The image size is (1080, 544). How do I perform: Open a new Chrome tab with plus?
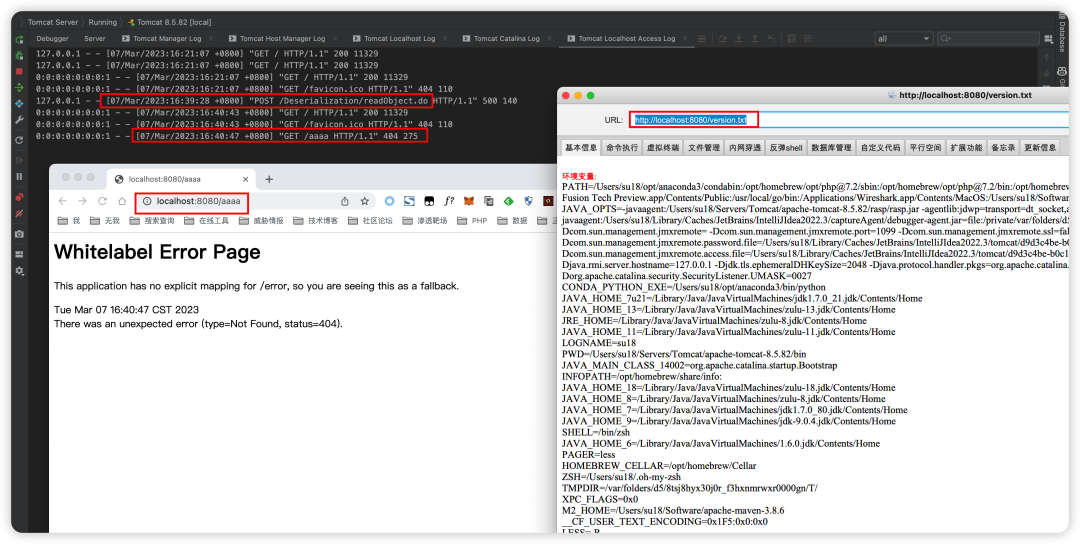pos(269,179)
